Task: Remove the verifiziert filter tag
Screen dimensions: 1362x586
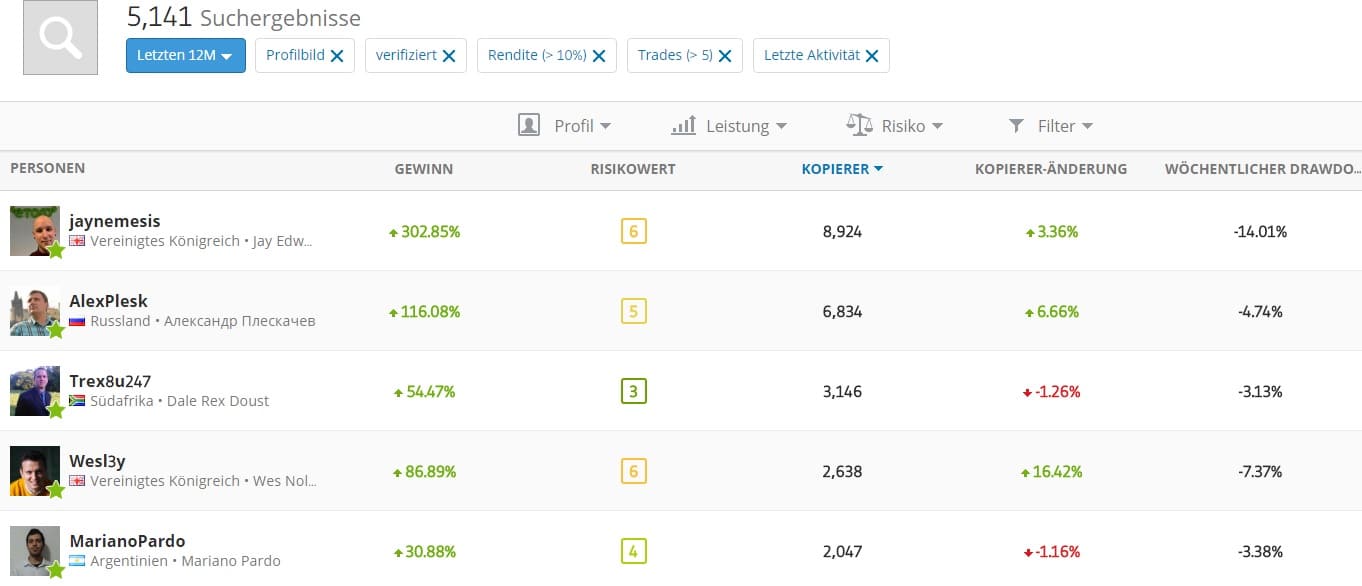Action: point(449,56)
